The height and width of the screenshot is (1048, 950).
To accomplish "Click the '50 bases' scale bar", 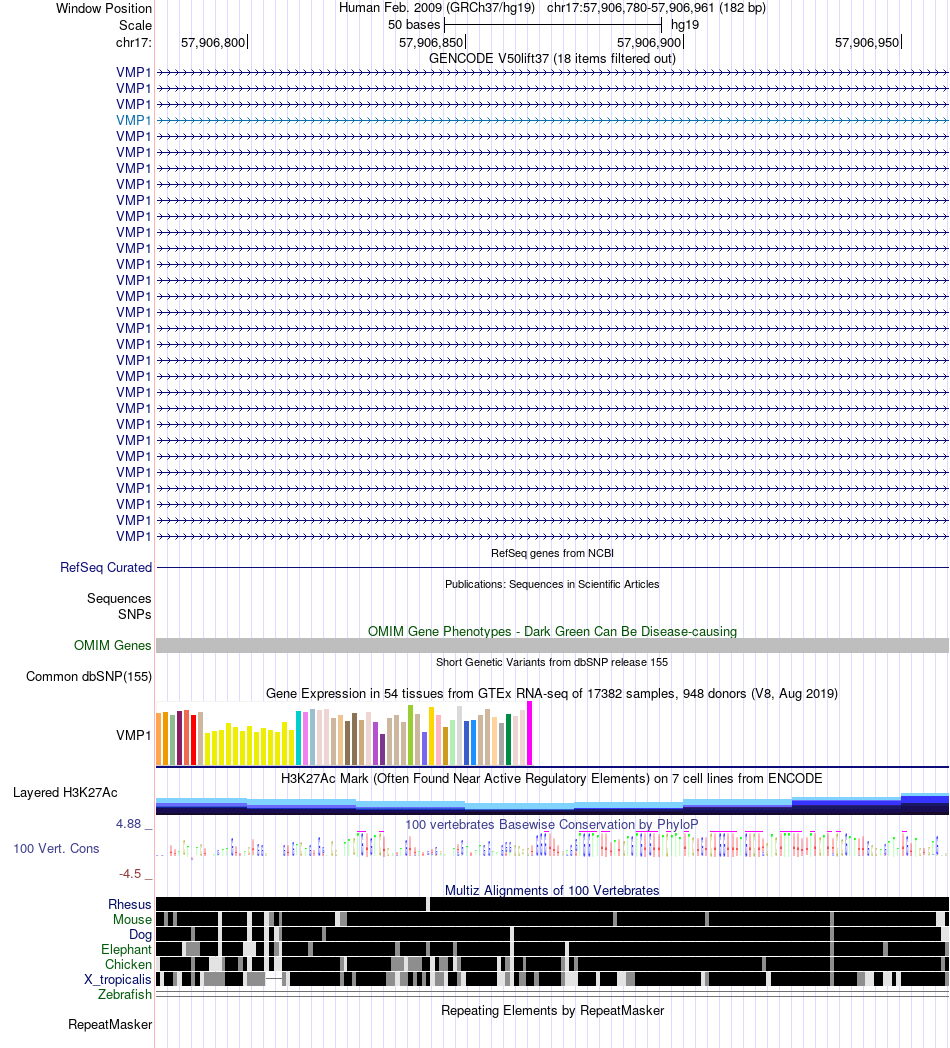I will point(553,25).
